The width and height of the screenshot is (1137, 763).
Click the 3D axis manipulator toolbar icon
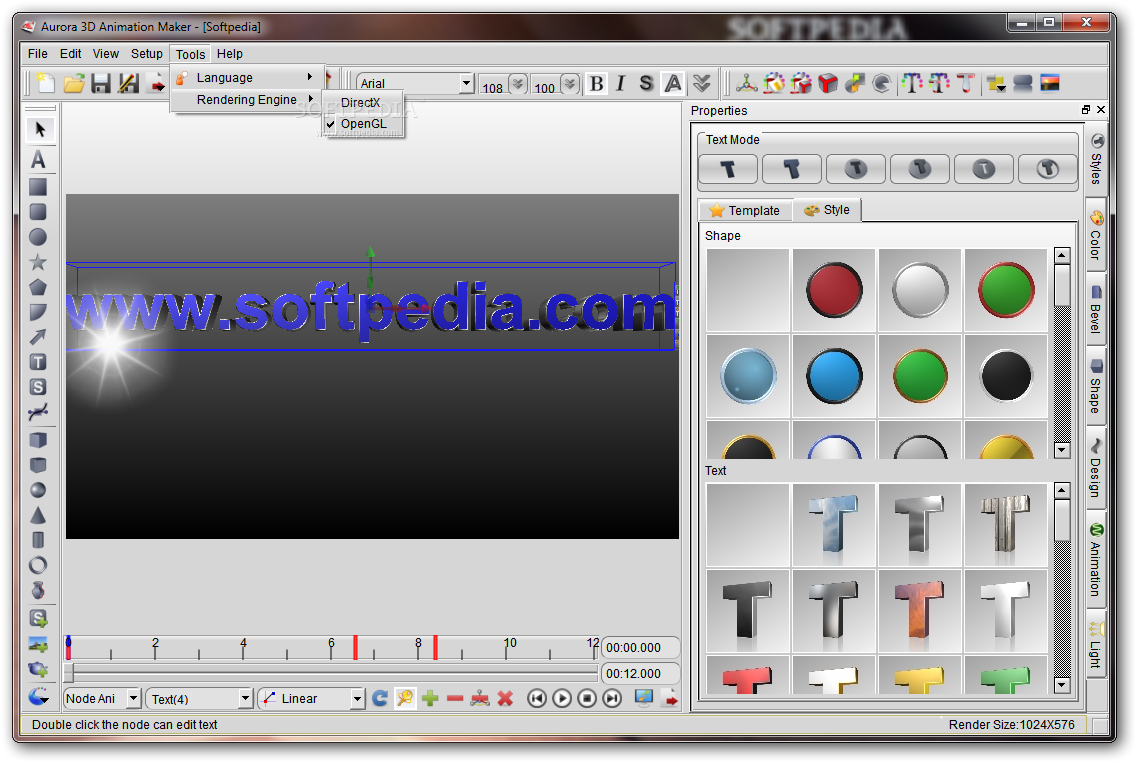747,83
